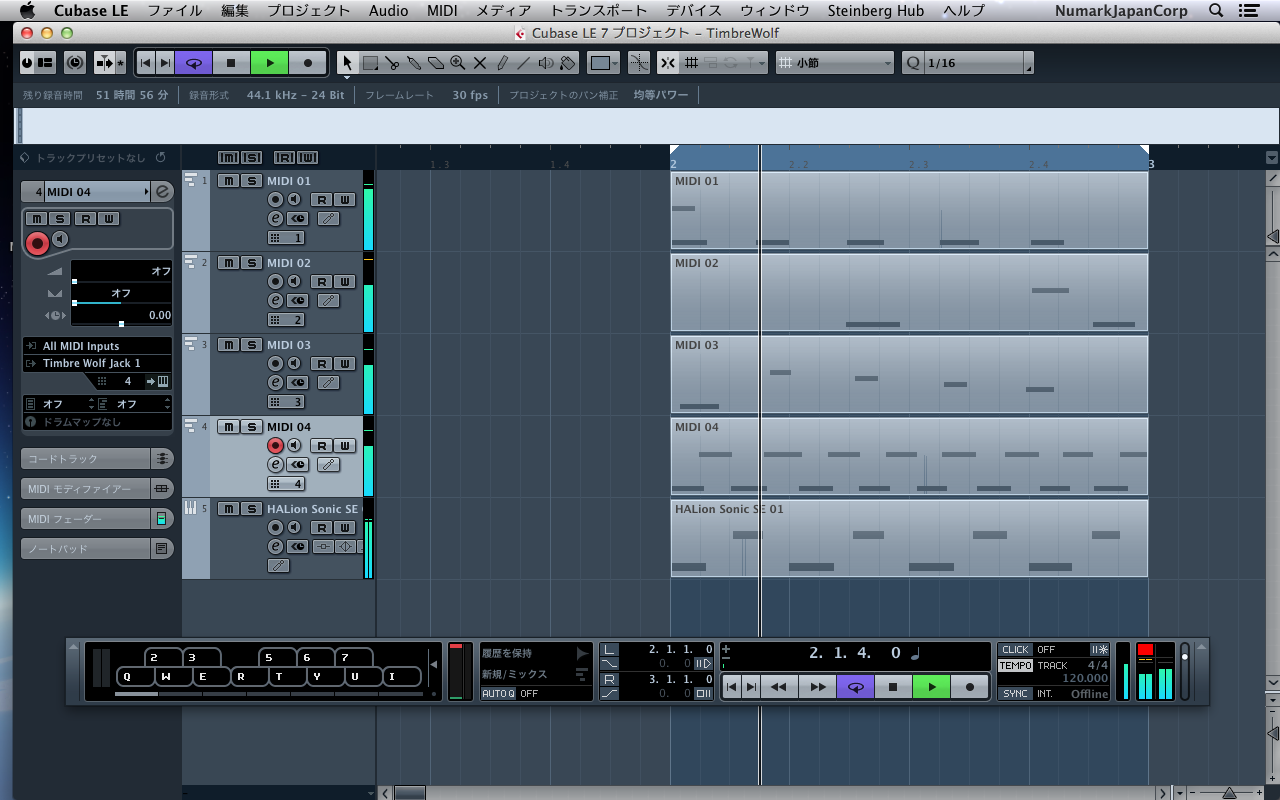The height and width of the screenshot is (800, 1280).
Task: Select the Play speaker tool
Action: tap(545, 63)
